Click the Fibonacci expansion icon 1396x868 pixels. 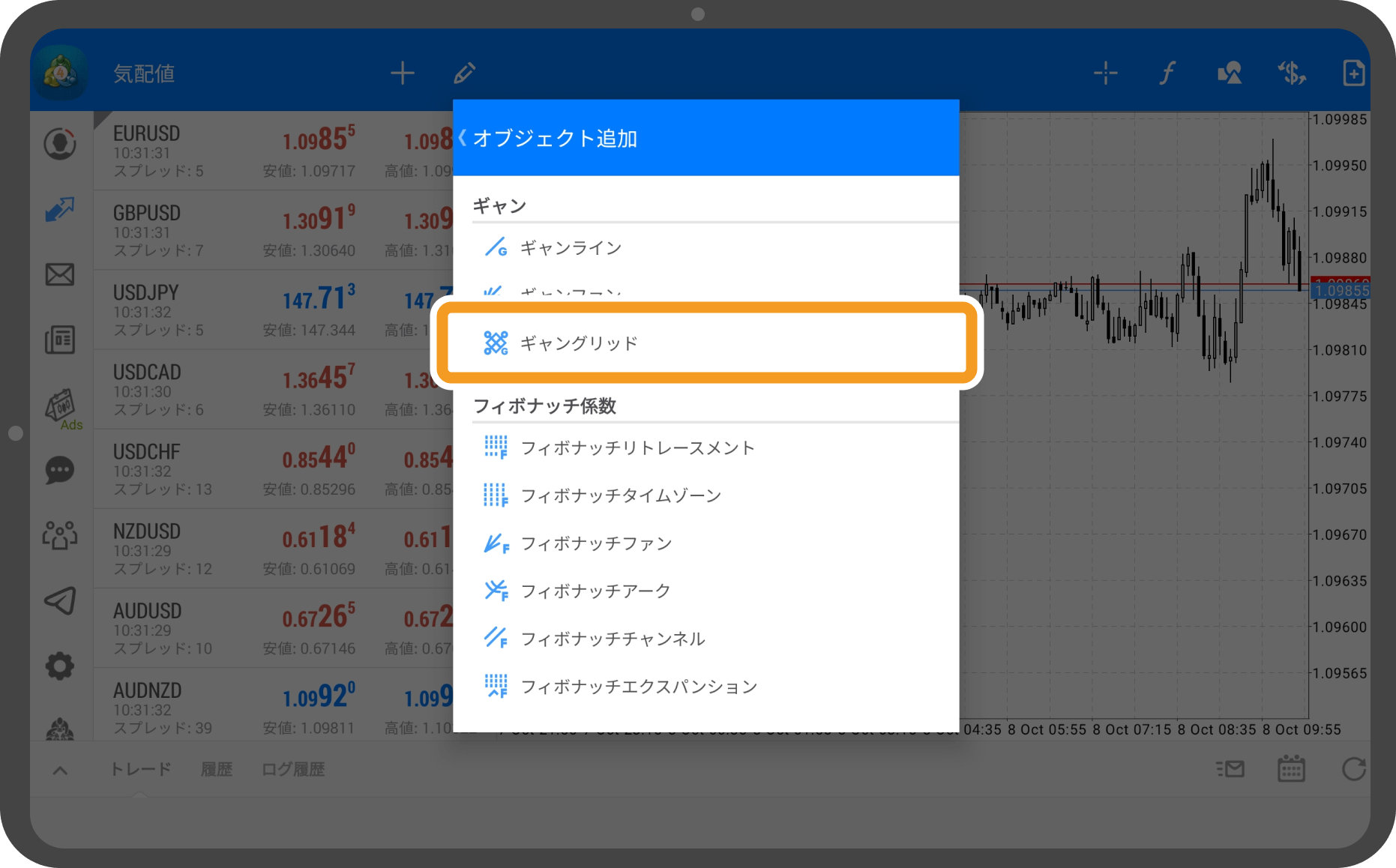coord(496,687)
